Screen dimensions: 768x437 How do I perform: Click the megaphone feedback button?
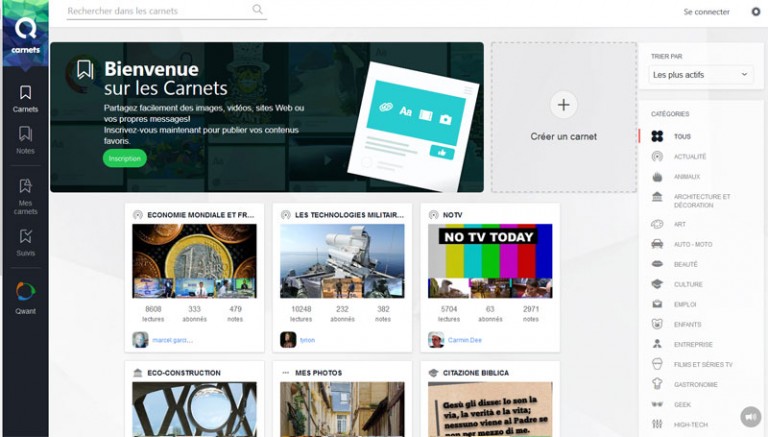(x=751, y=417)
